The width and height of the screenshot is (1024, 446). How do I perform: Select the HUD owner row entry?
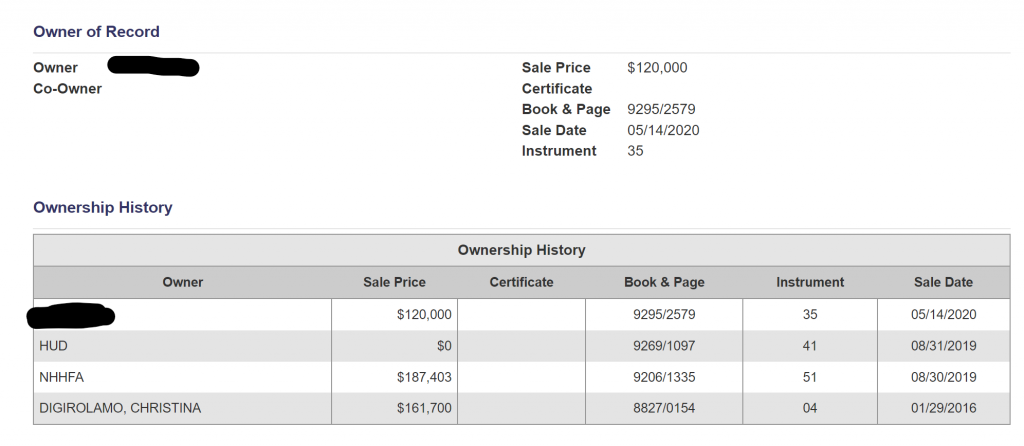[53, 346]
